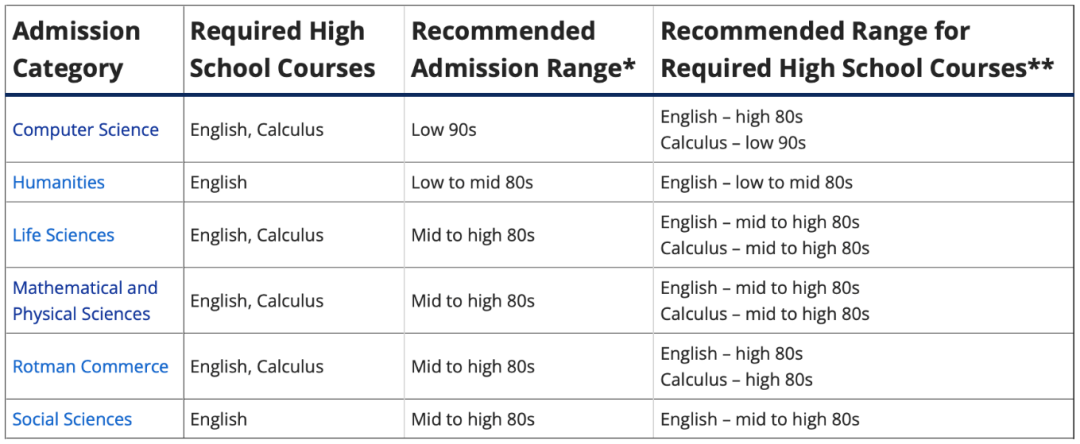Click Calculus – high 80s in Rotman row
The height and width of the screenshot is (444, 1080).
[x=736, y=379]
